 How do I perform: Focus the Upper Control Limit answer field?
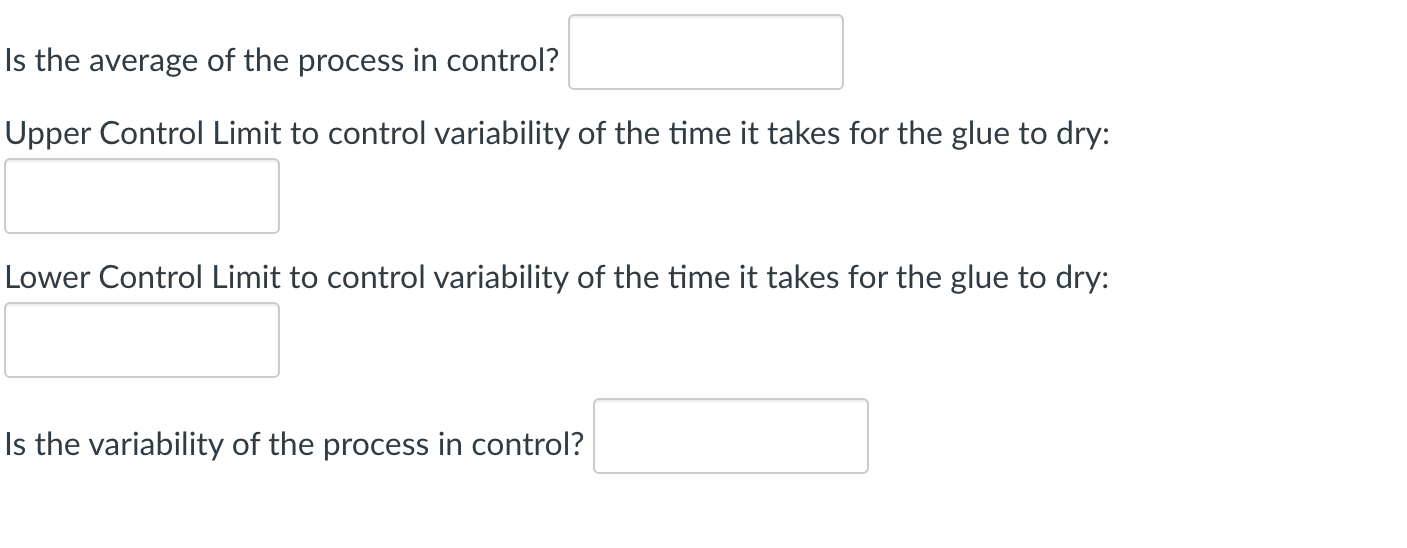coord(142,196)
